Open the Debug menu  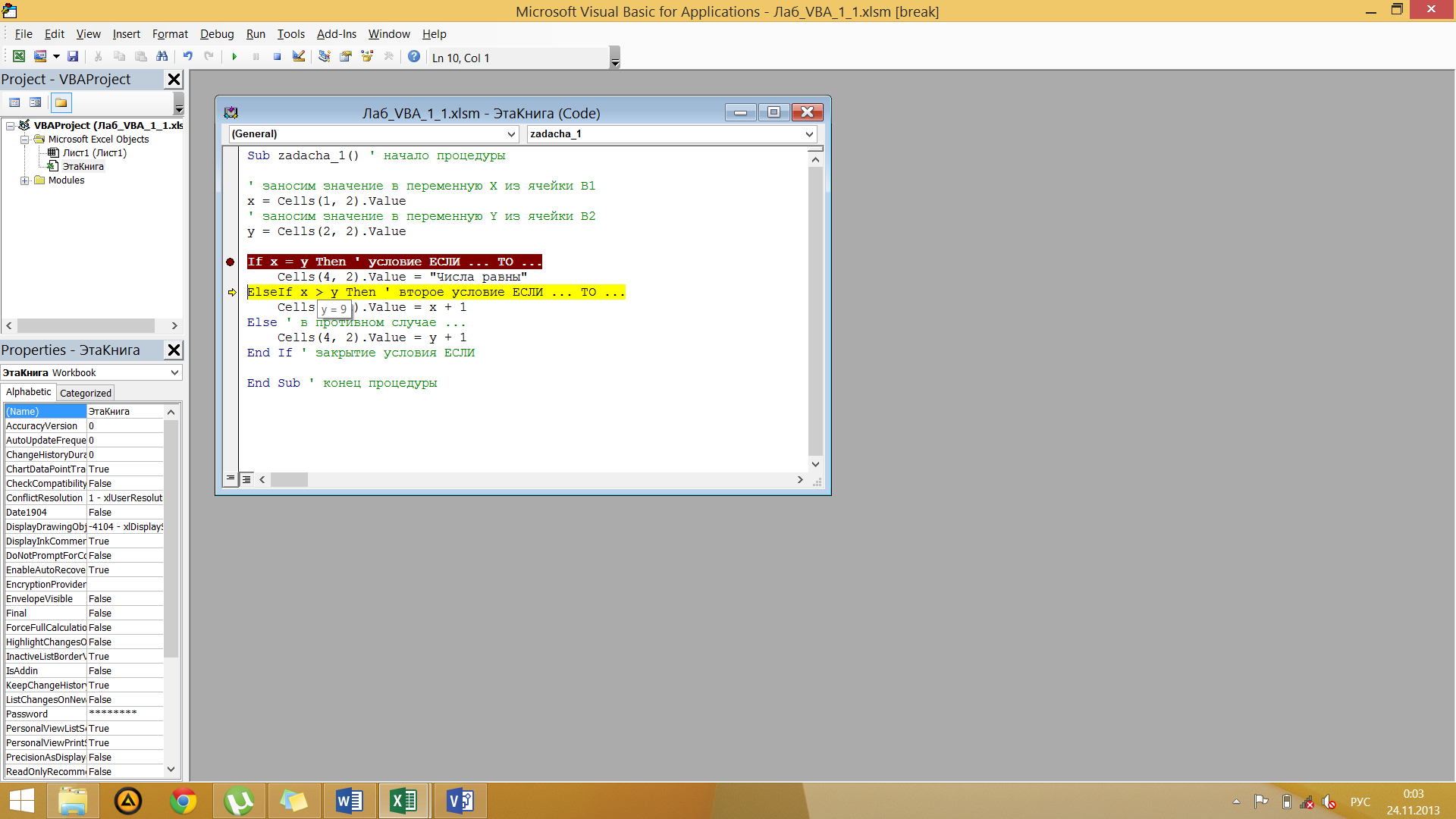click(x=217, y=34)
